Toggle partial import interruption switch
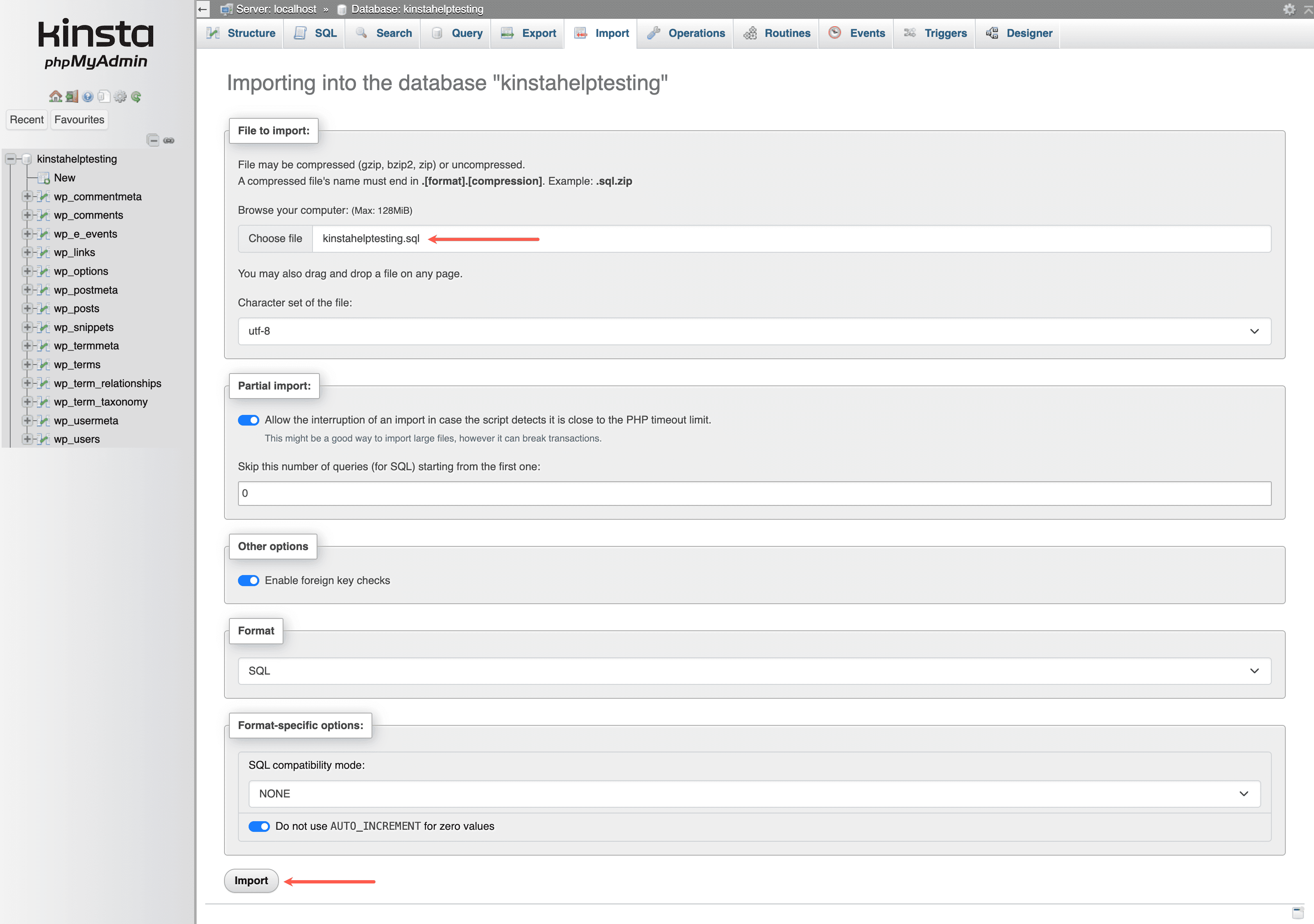 tap(248, 419)
